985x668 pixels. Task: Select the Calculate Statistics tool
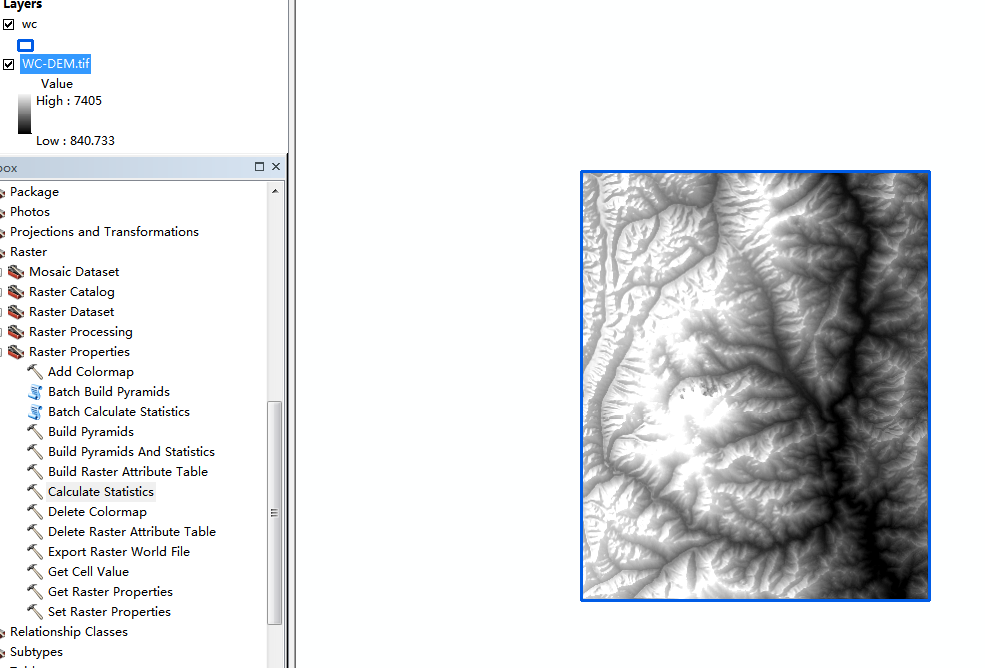point(101,491)
